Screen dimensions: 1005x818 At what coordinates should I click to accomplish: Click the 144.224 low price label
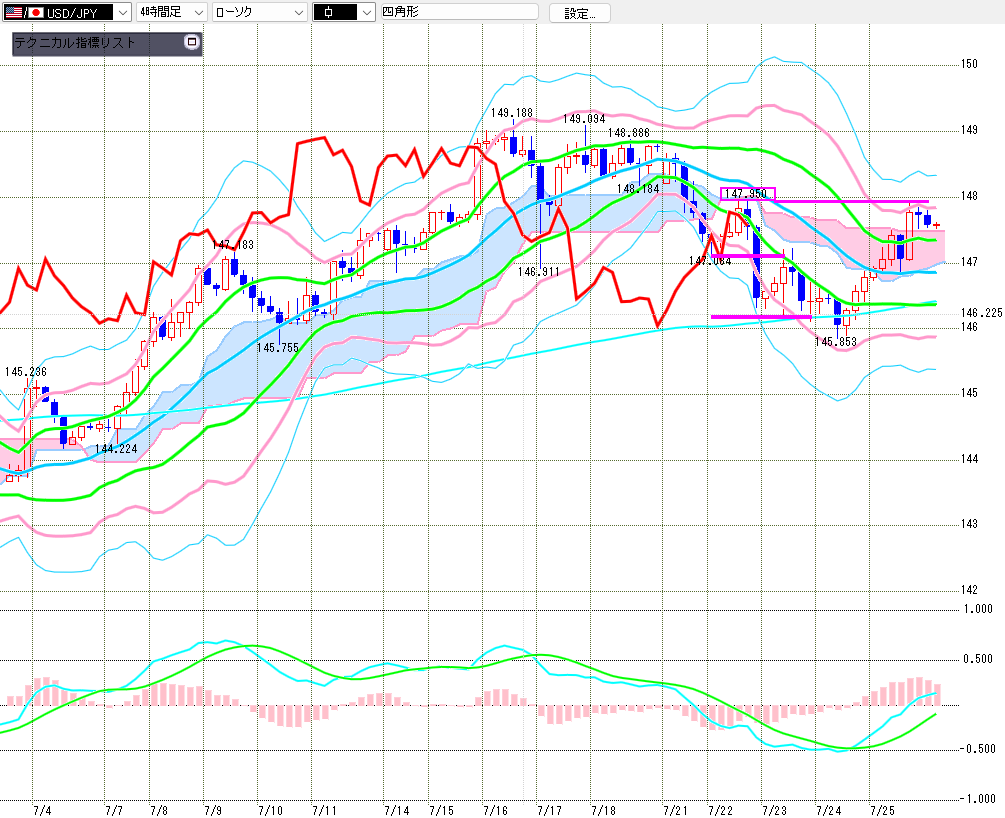click(116, 449)
